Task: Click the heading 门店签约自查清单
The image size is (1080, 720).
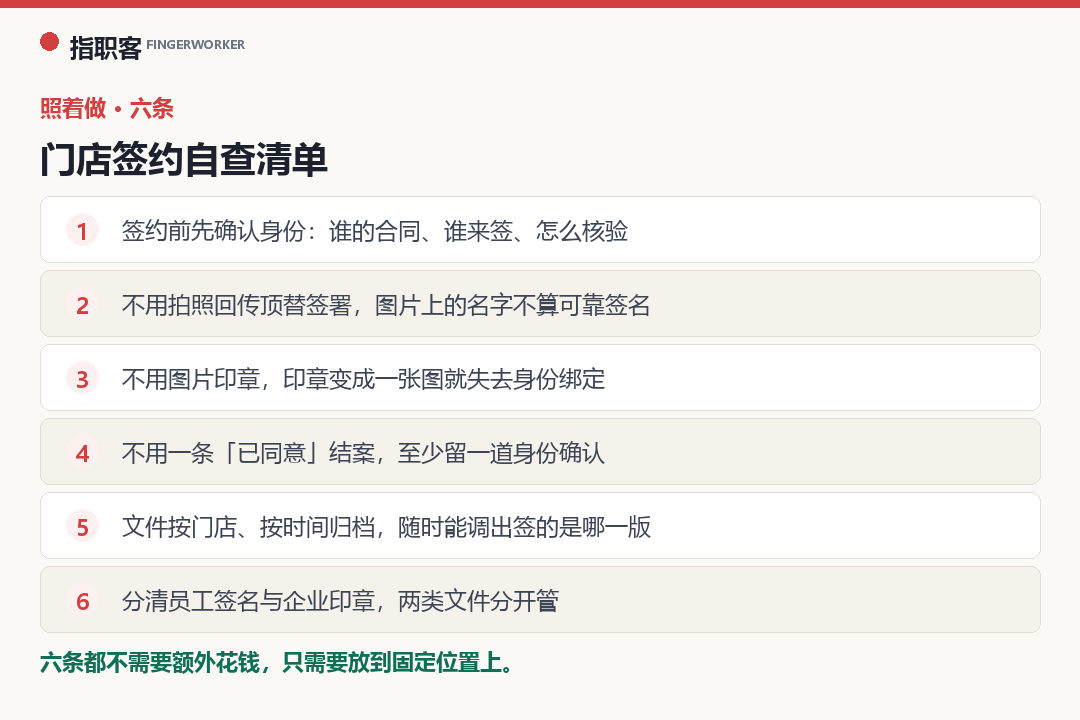Action: (184, 159)
